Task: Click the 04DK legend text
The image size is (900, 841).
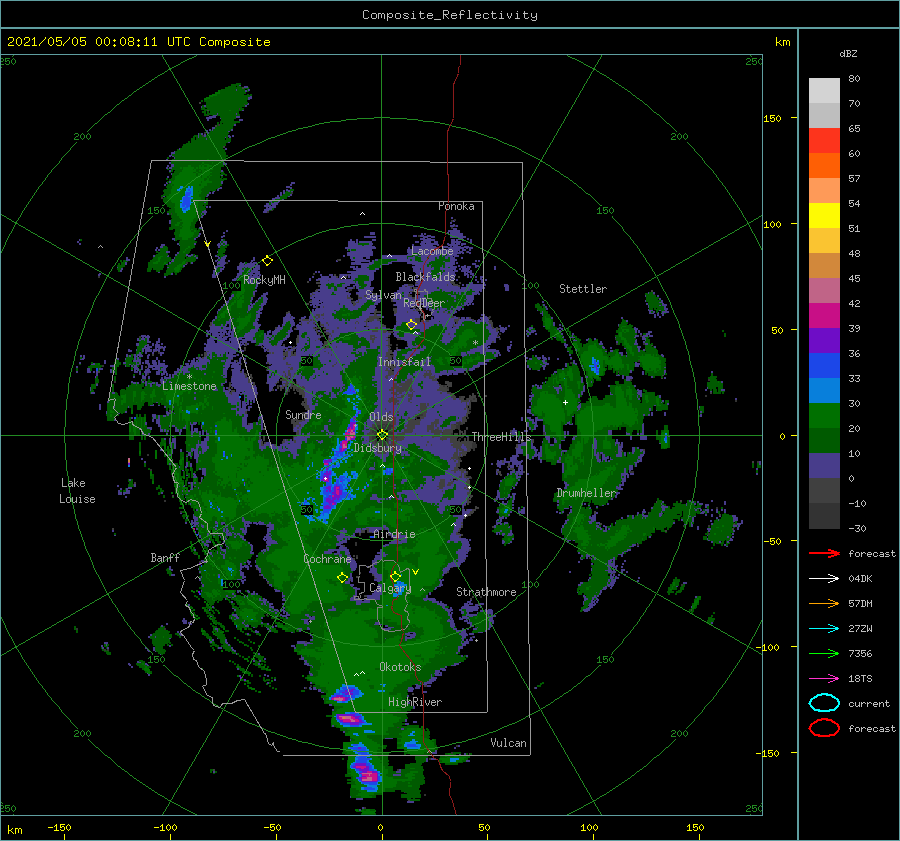Action: [860, 579]
